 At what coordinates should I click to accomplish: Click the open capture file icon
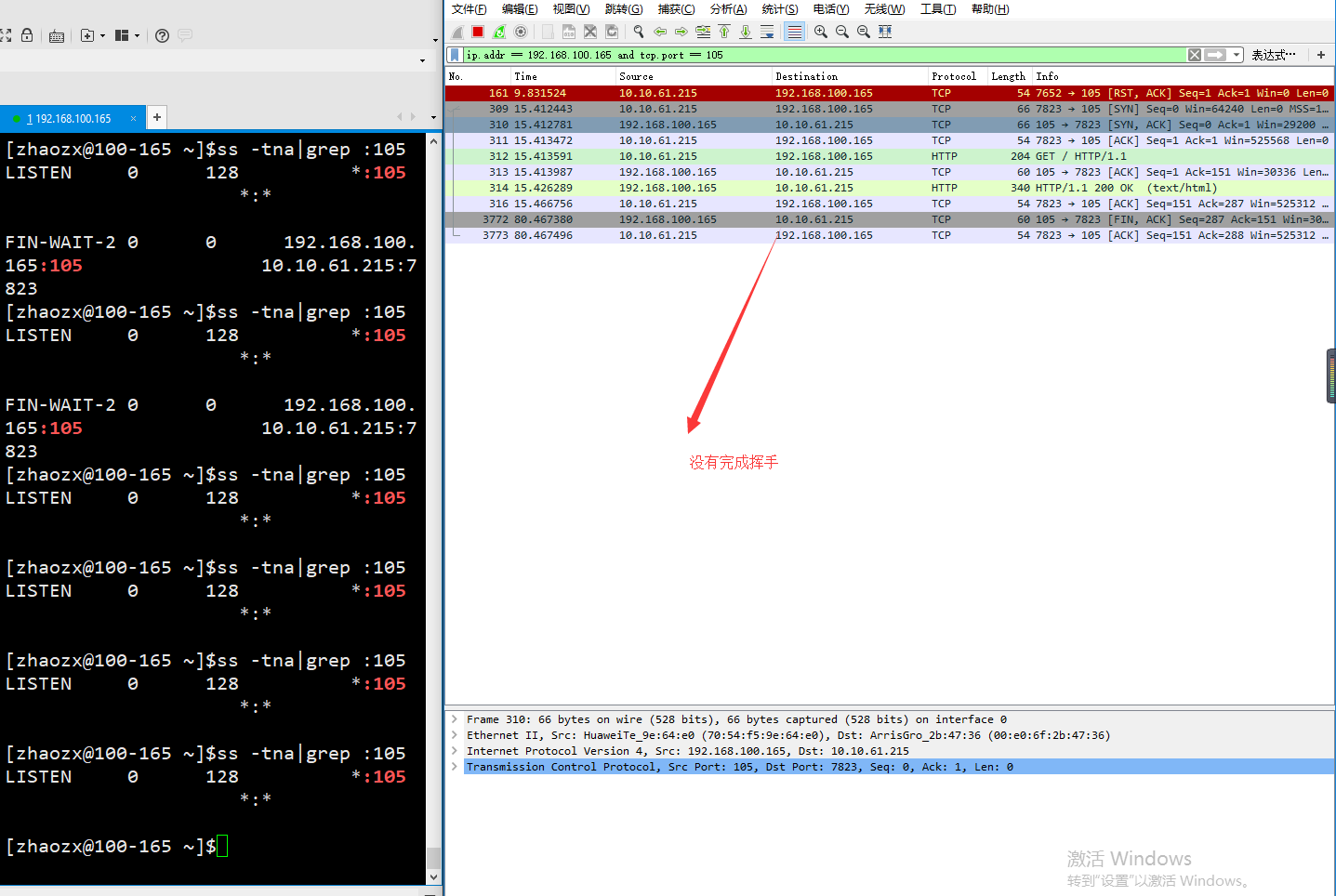(x=548, y=32)
